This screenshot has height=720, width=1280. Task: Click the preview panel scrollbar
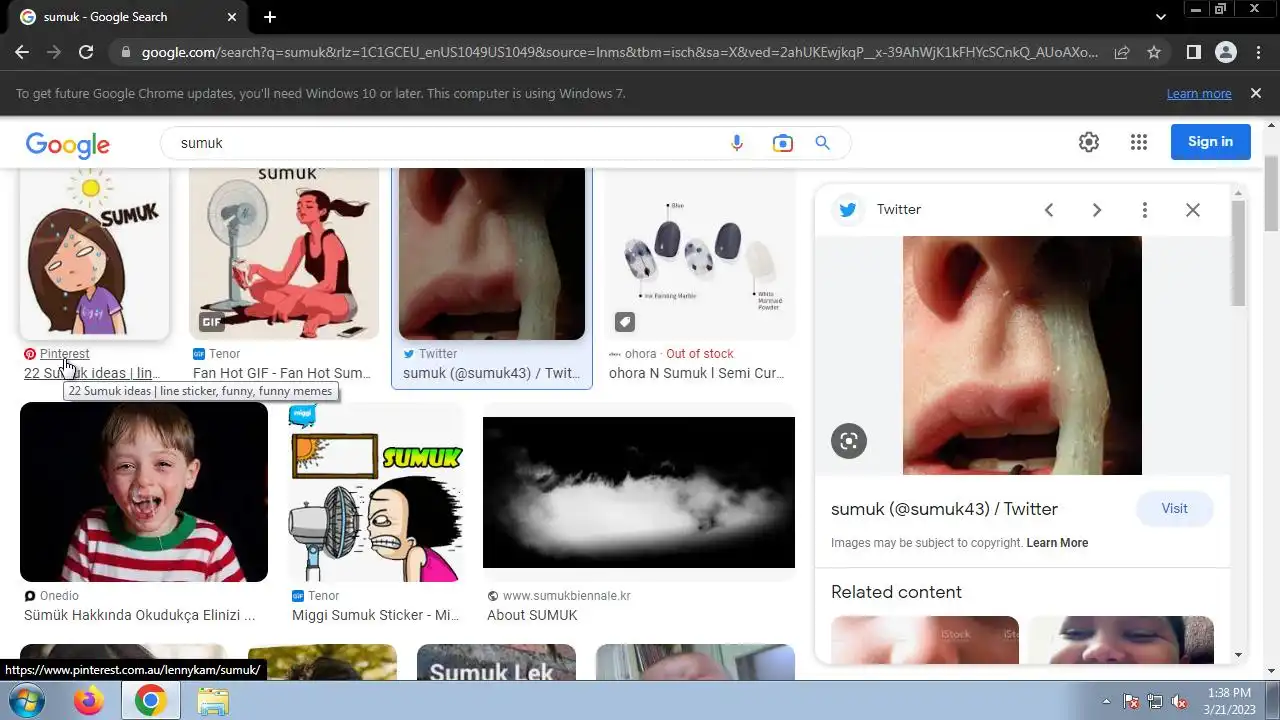1239,253
